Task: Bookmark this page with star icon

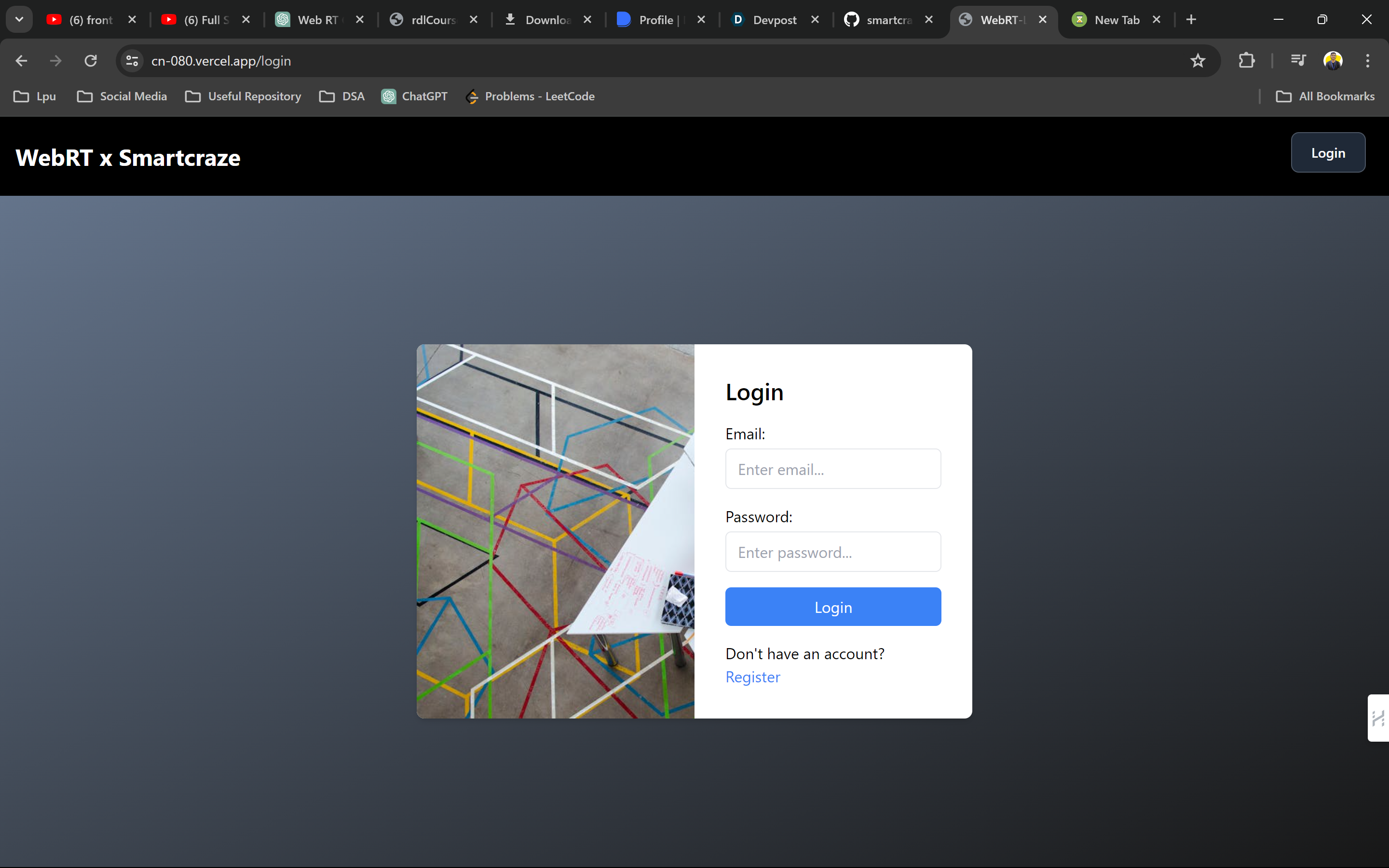Action: [1198, 61]
